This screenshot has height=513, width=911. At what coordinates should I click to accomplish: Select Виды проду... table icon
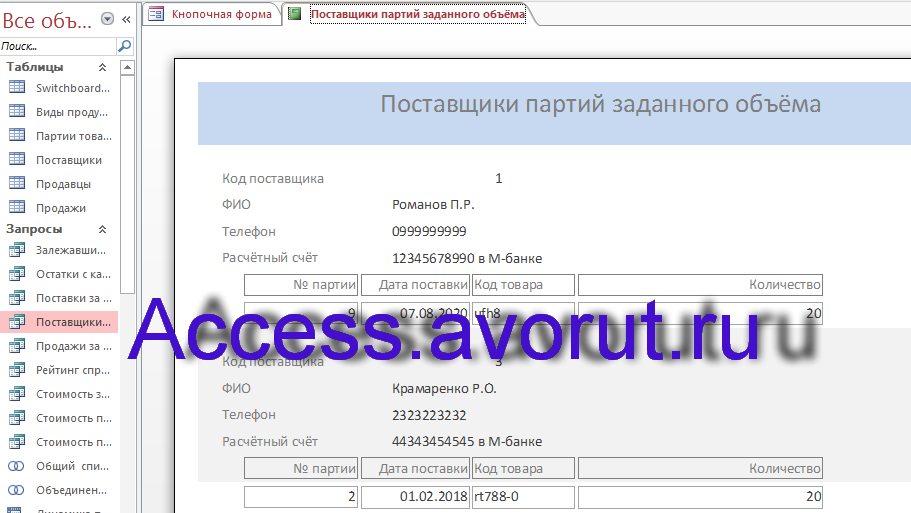pos(17,111)
